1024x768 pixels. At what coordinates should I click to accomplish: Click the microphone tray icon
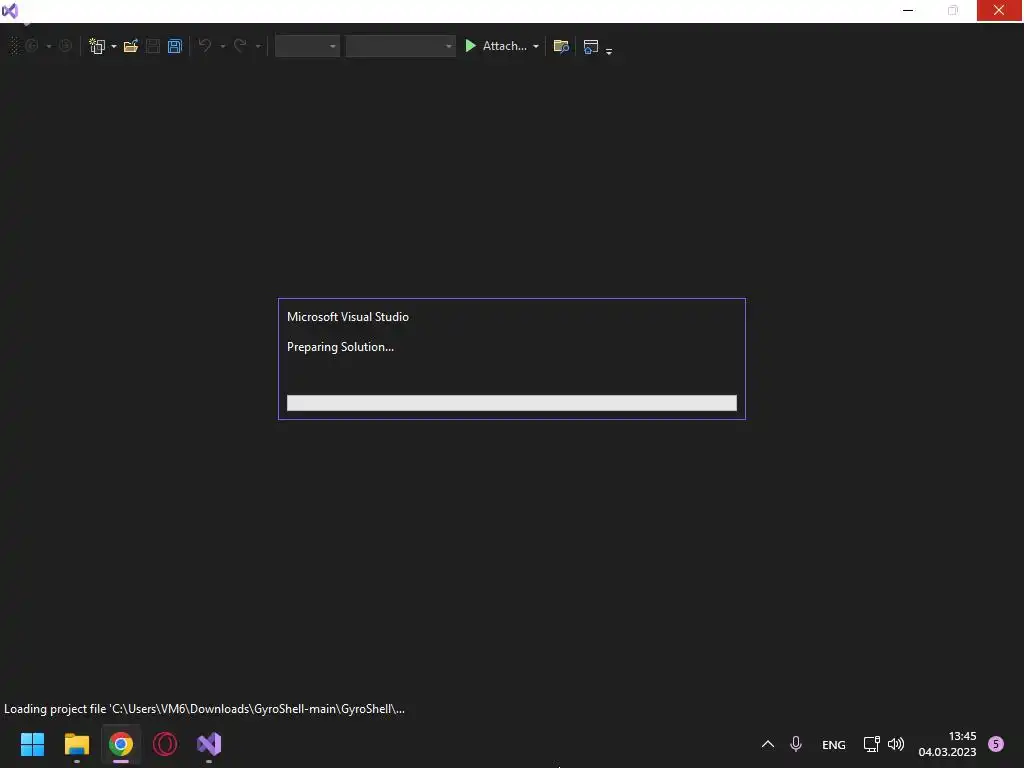pos(795,744)
